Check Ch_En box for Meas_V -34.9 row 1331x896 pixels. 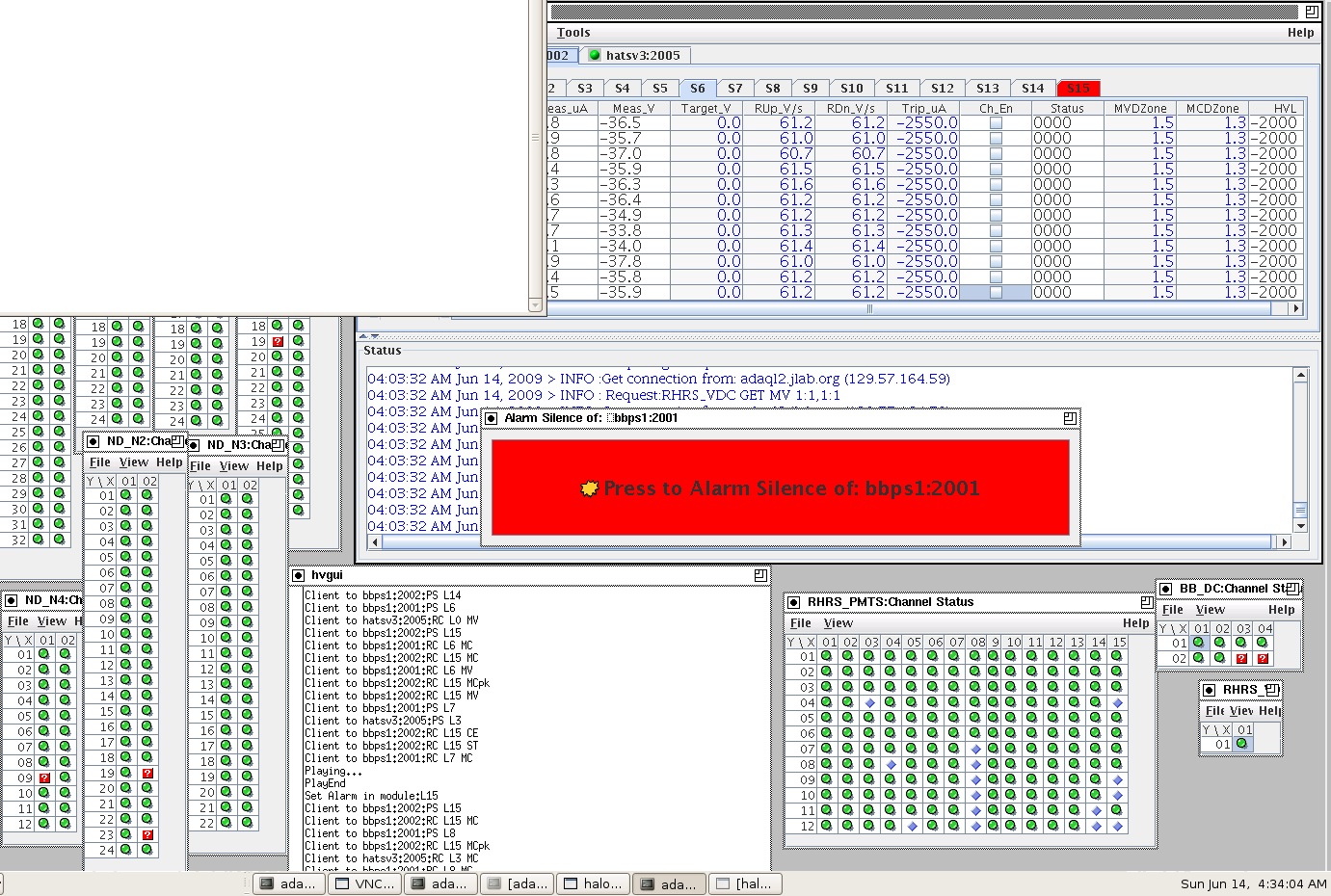point(996,216)
